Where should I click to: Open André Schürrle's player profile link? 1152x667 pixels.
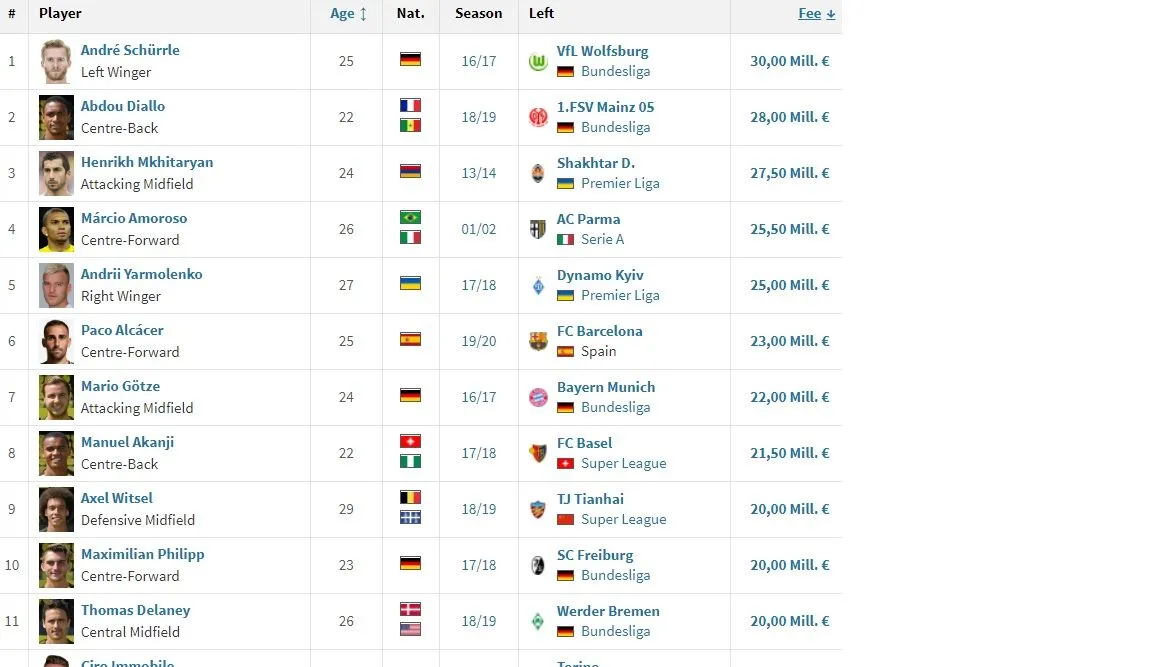130,50
